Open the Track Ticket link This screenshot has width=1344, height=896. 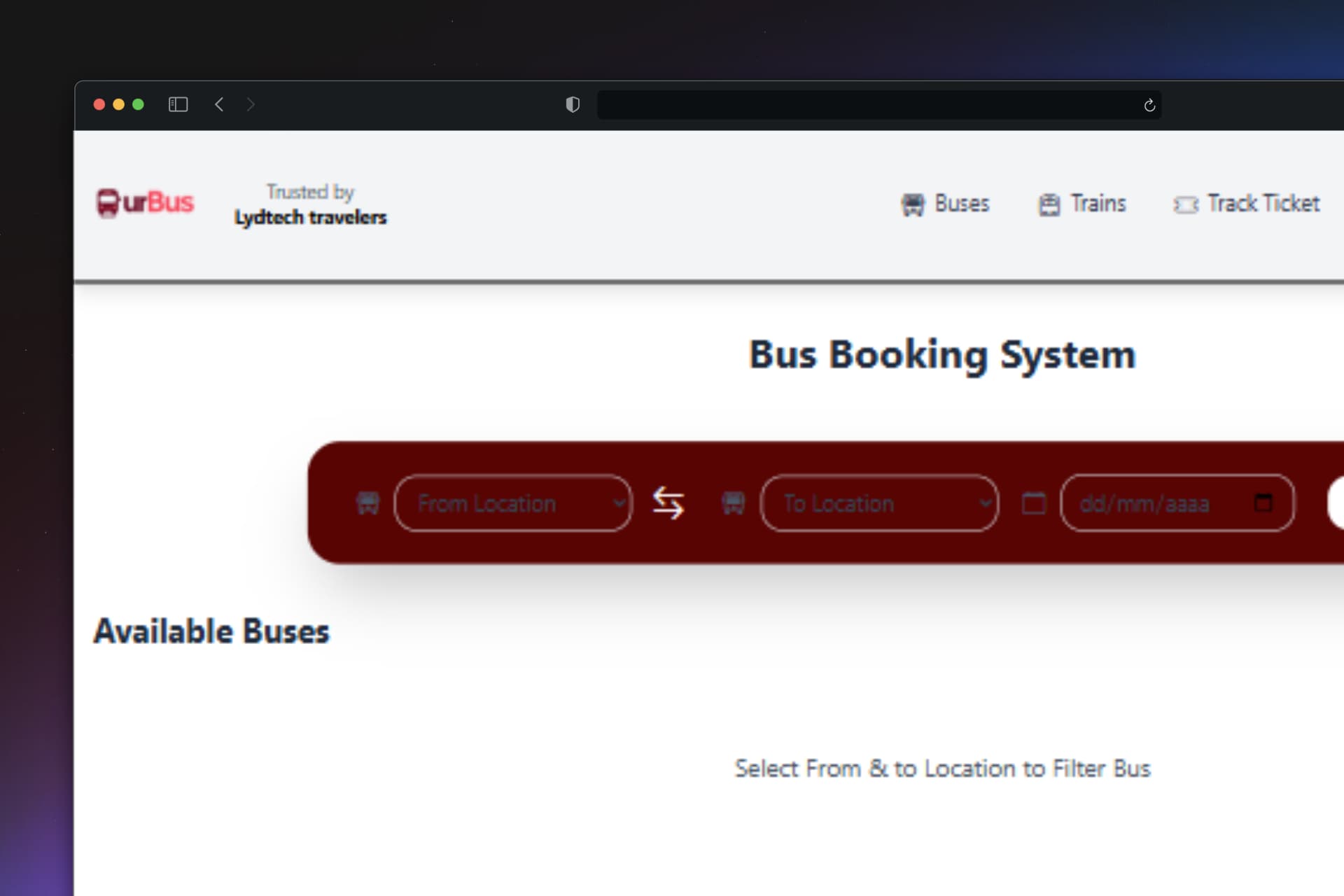pyautogui.click(x=1263, y=204)
